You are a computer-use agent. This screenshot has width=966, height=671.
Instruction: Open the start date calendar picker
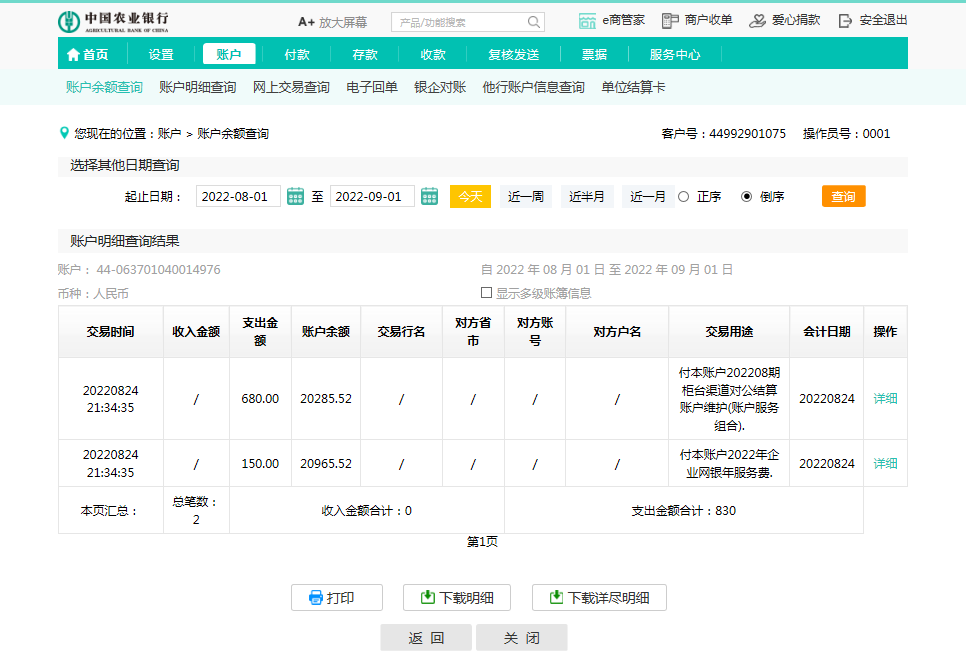(296, 197)
